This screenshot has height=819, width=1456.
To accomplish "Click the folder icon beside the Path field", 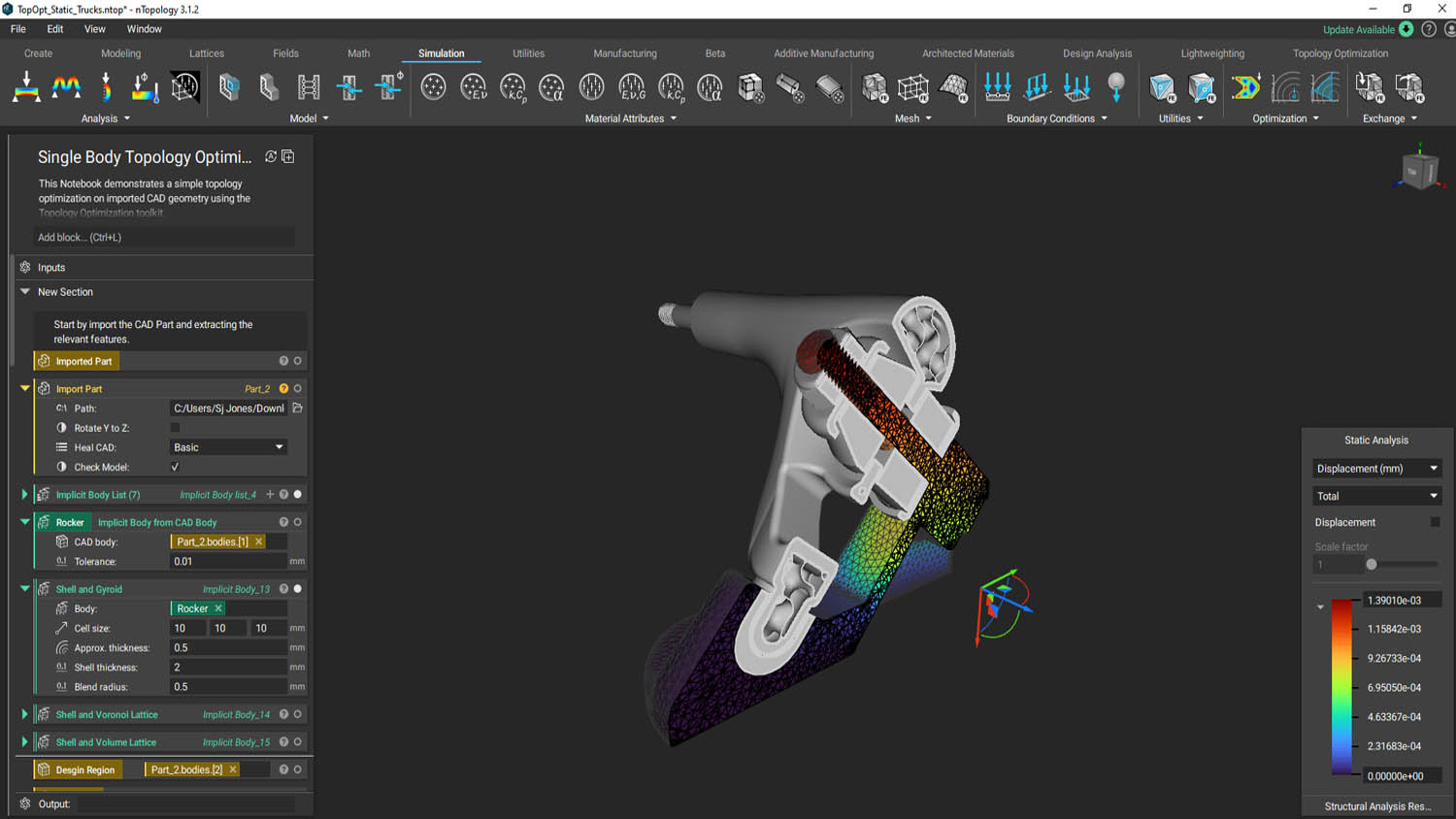I will coord(298,409).
